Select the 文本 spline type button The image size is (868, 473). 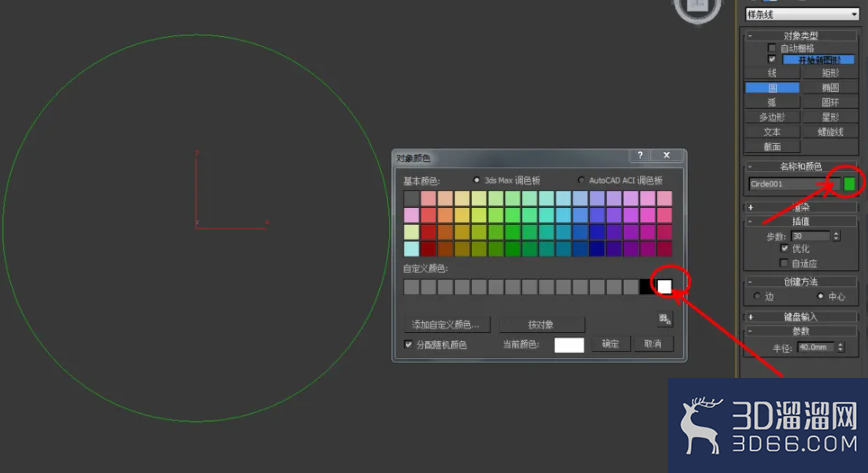coord(772,132)
